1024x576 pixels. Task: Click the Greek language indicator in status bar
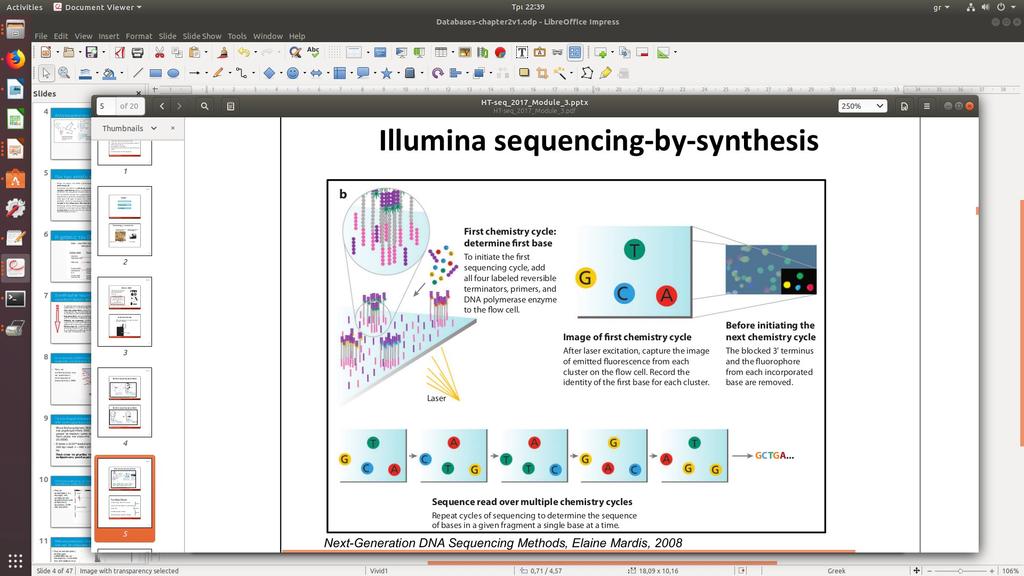[837, 571]
